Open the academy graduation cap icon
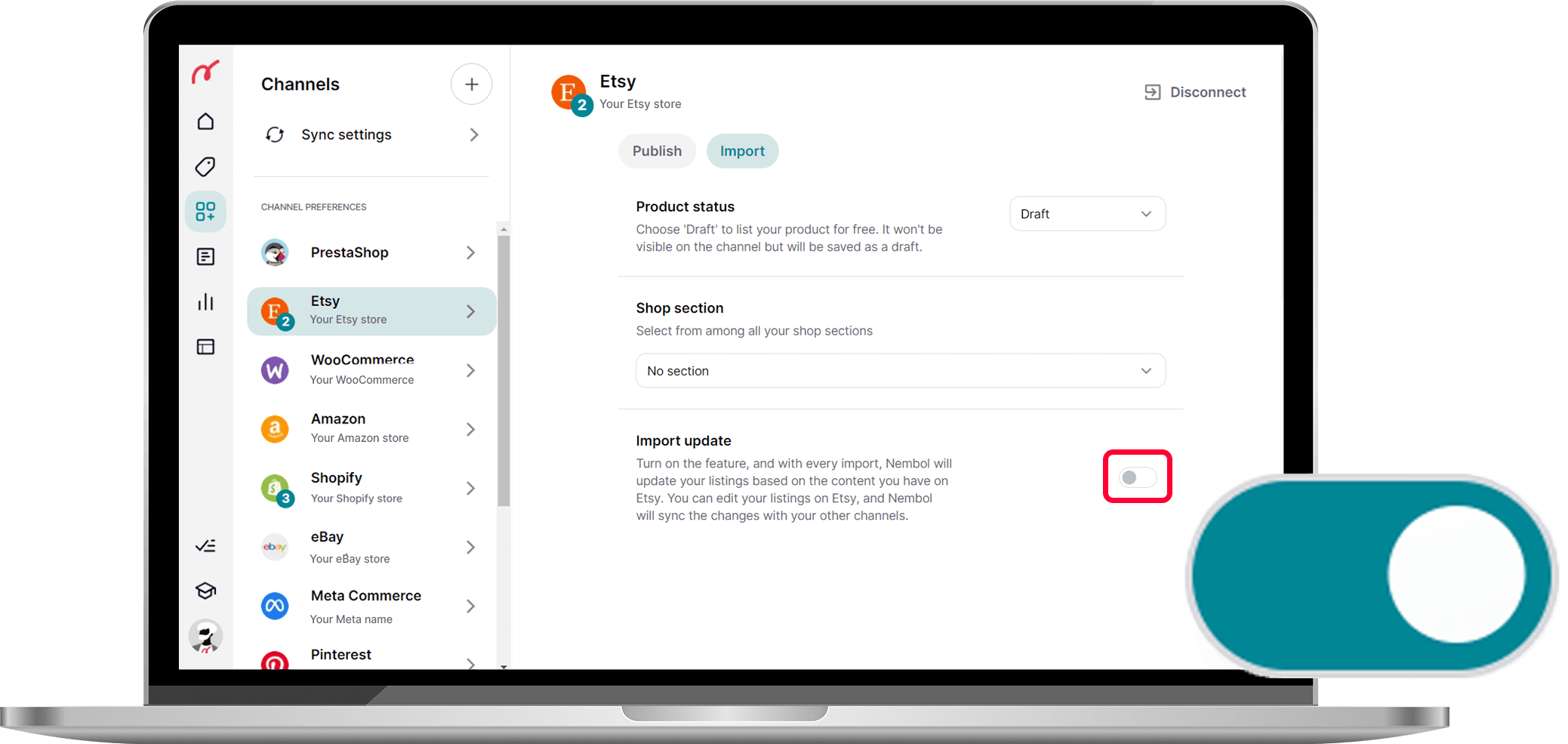 click(x=205, y=591)
